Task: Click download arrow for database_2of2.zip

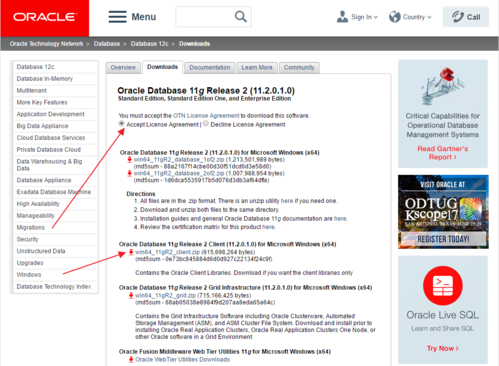Action: tap(129, 173)
